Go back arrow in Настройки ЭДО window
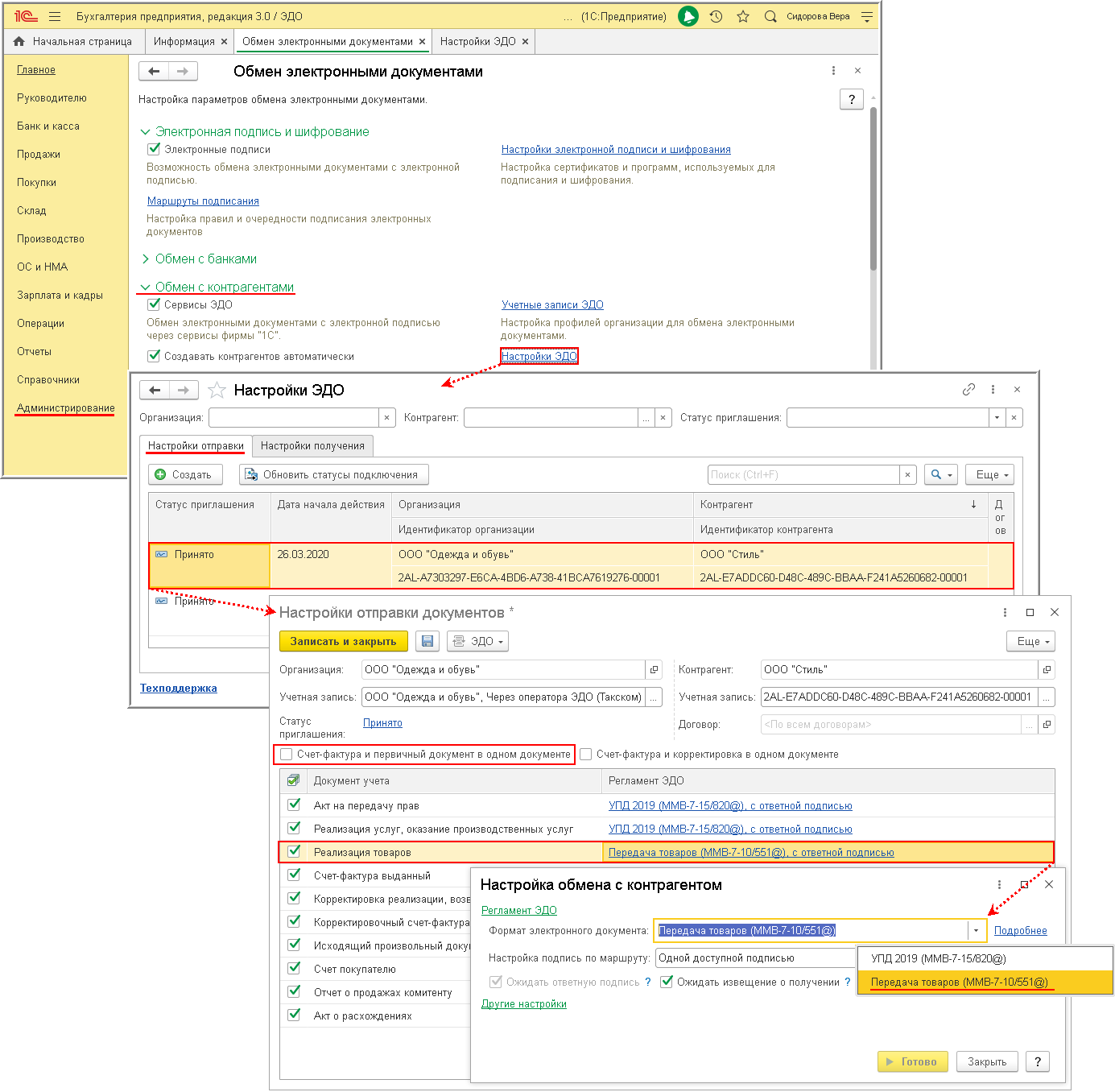The width and height of the screenshot is (1115, 1092). pos(155,391)
